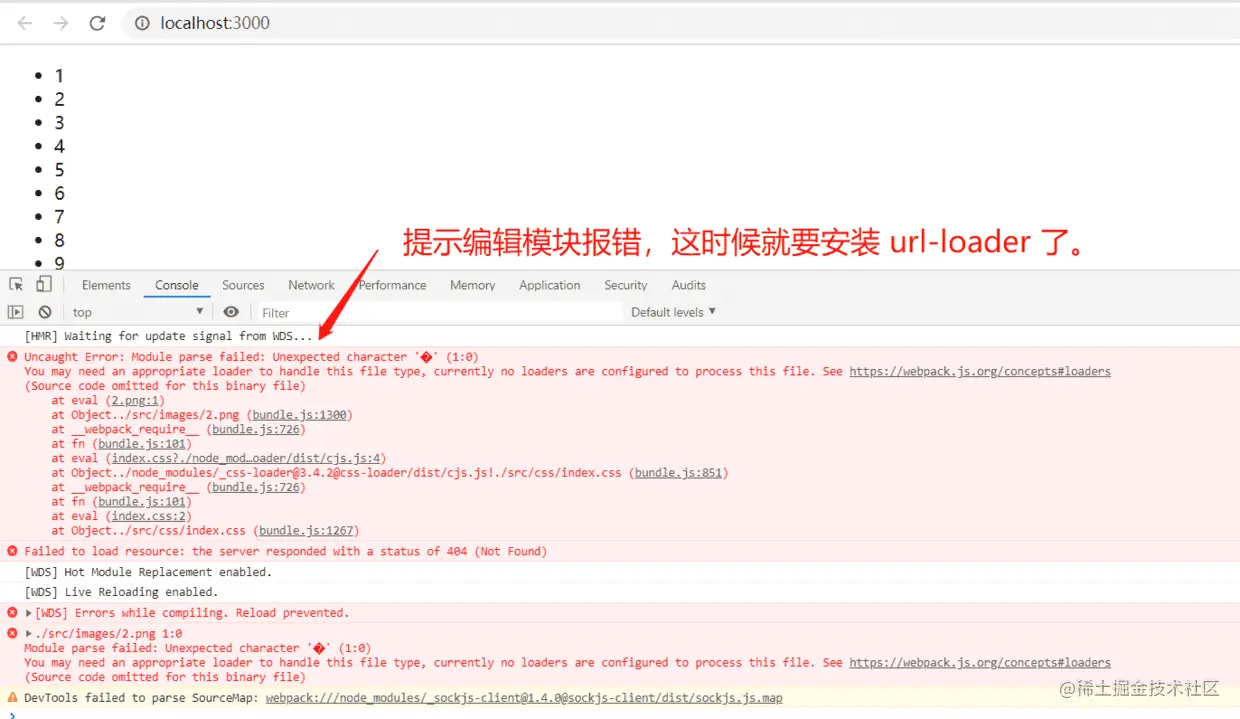Open the bundle.js:851 source link

[x=678, y=473]
